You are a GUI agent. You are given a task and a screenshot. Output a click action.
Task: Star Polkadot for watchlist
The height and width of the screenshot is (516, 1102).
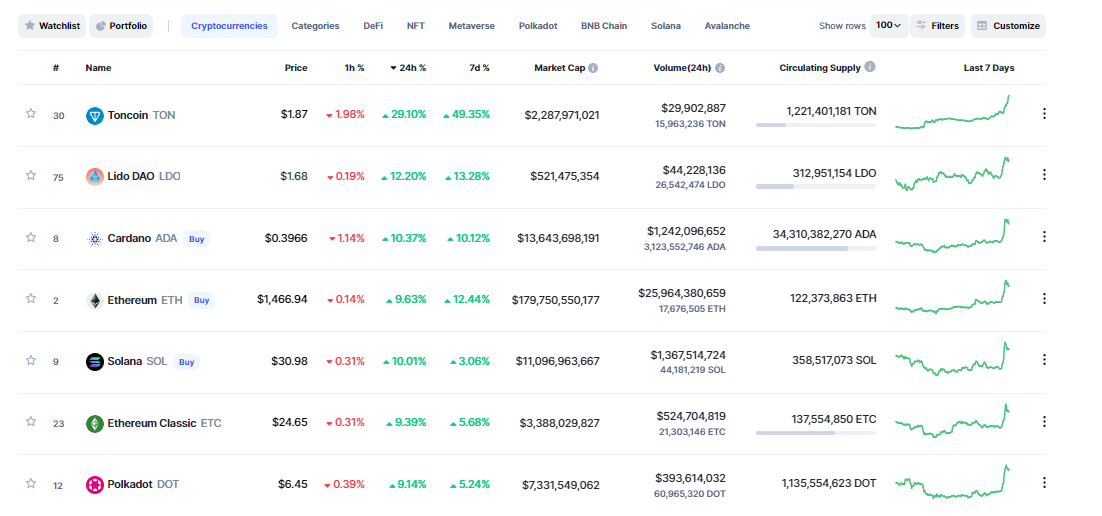click(x=31, y=483)
